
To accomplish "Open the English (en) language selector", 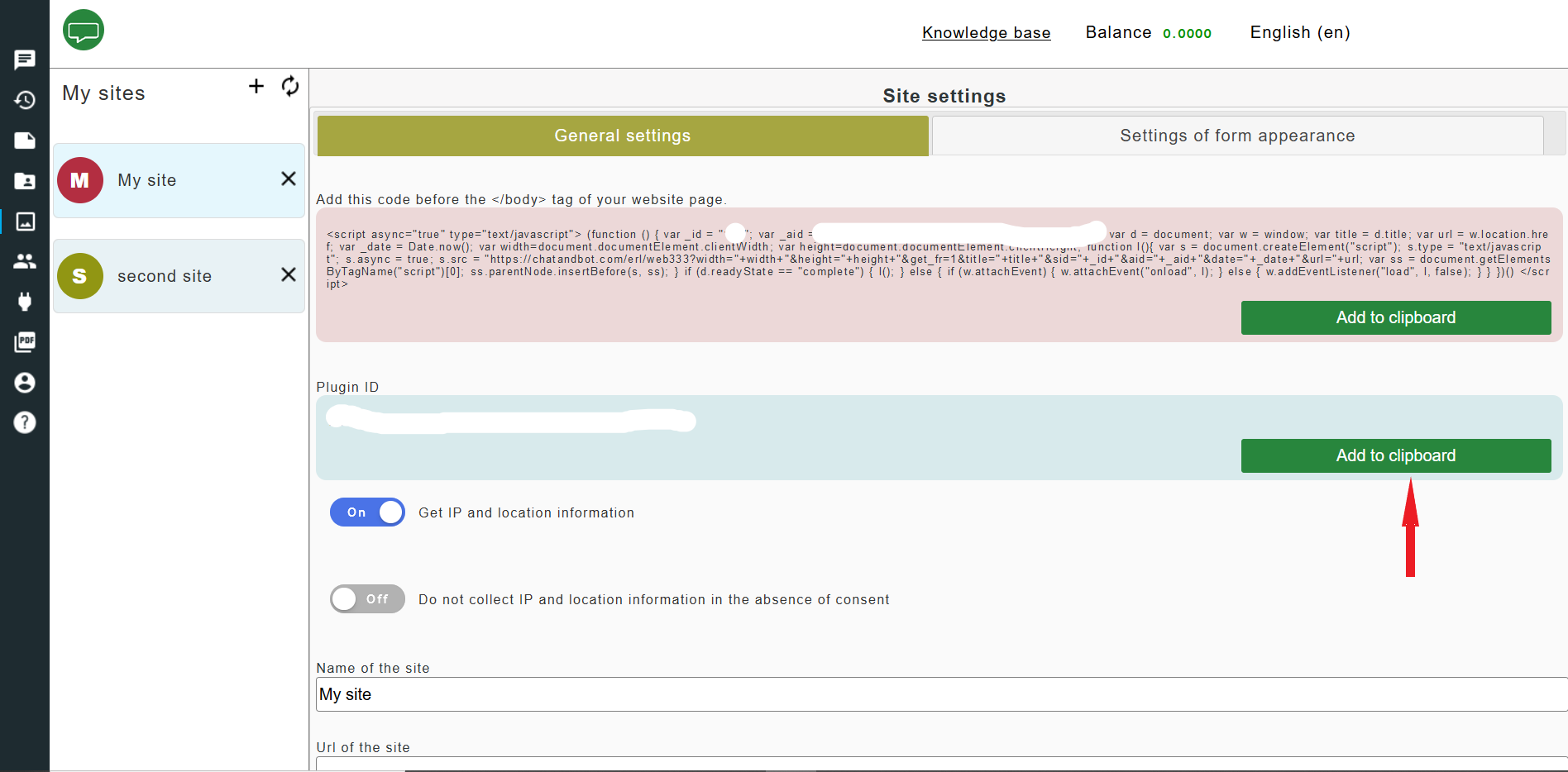I will 1299,32.
